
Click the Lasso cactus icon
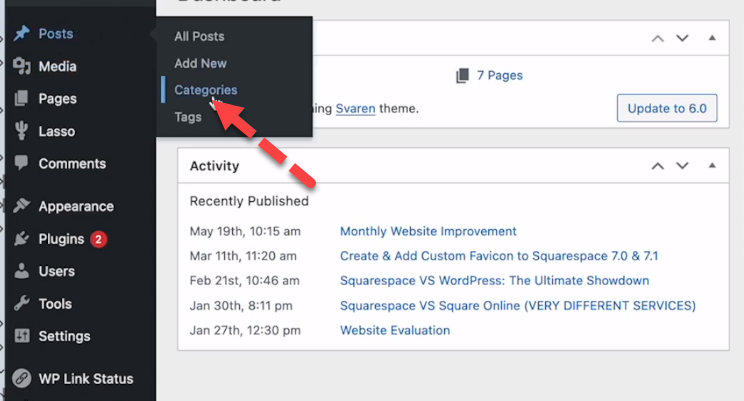point(21,131)
